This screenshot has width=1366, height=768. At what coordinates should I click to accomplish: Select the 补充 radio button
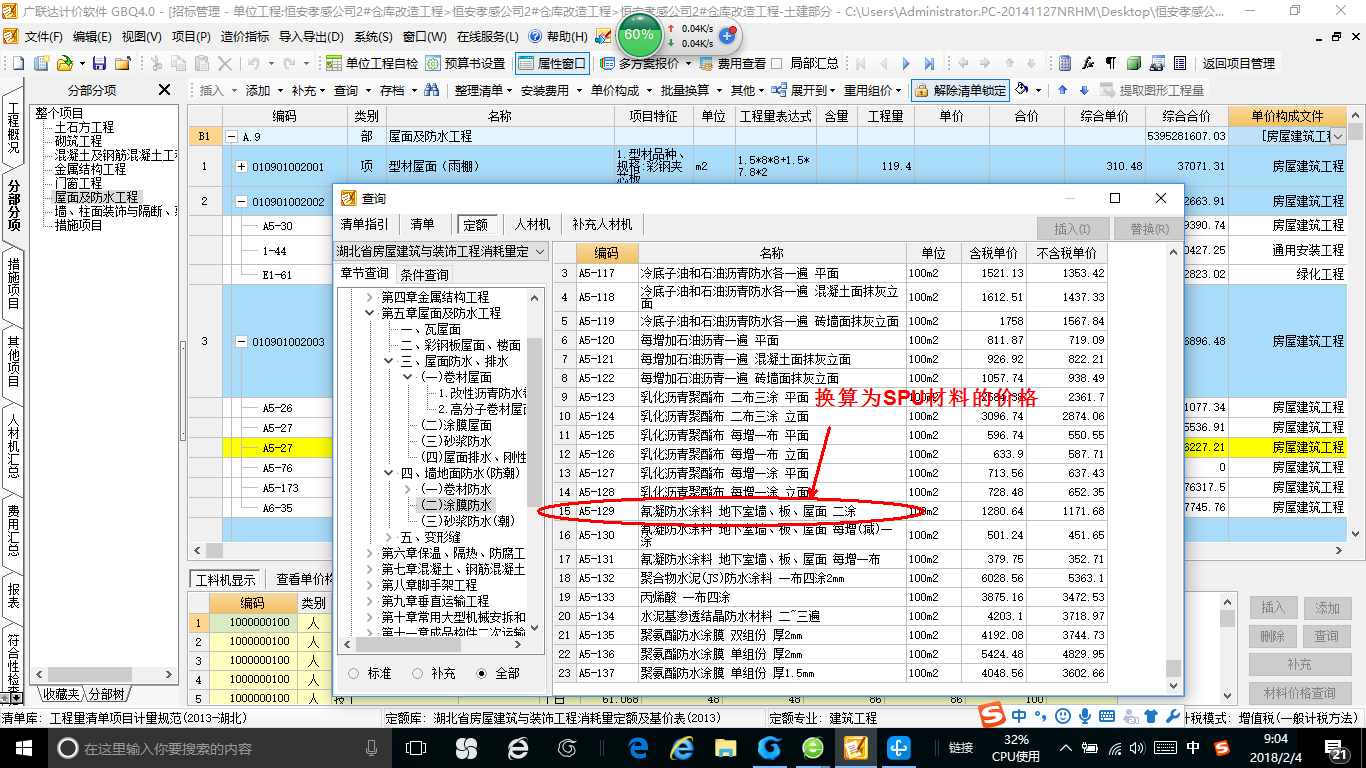tap(418, 674)
